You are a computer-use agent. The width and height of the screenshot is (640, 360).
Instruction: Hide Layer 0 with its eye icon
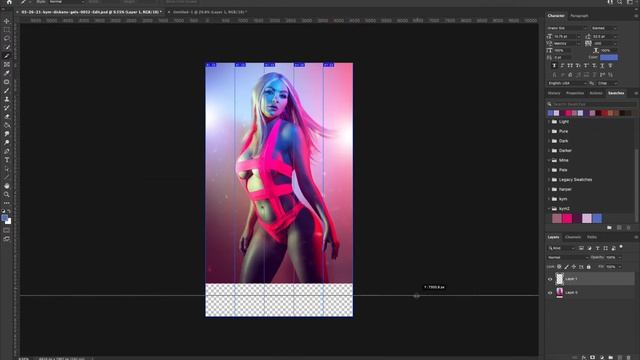[550, 293]
